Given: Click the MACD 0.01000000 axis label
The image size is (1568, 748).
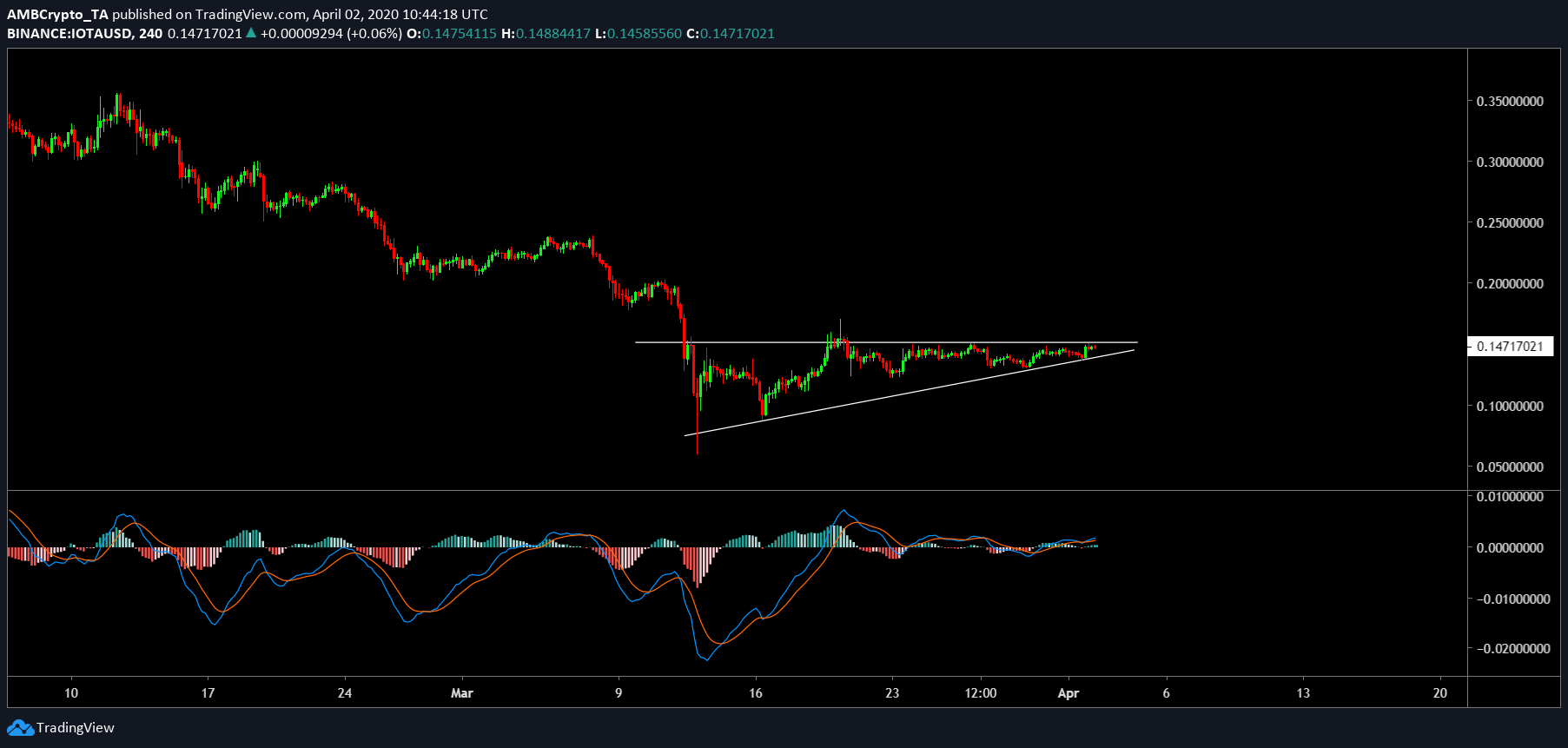Looking at the screenshot, I should (x=1510, y=496).
